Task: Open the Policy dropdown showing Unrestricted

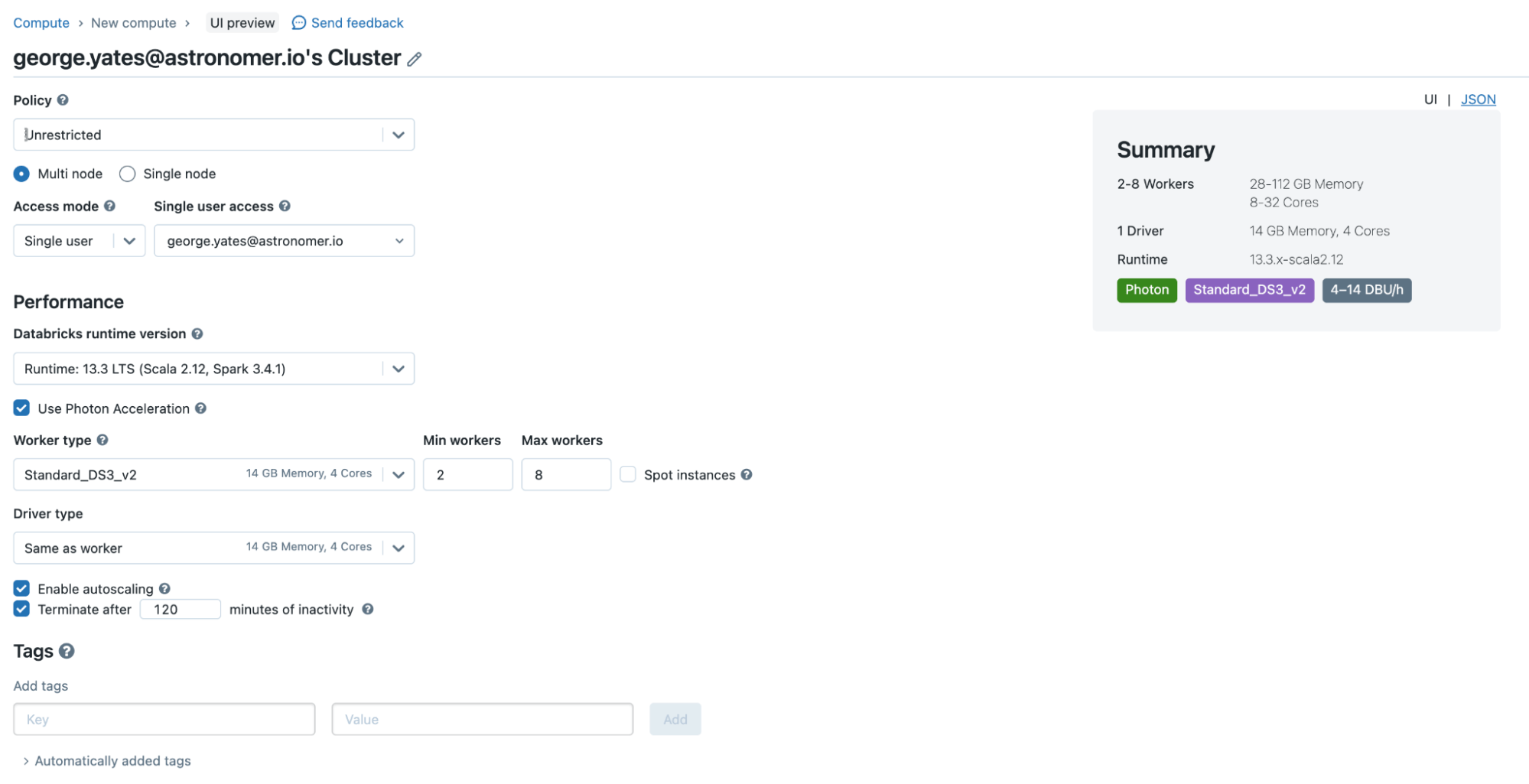Action: pos(213,135)
